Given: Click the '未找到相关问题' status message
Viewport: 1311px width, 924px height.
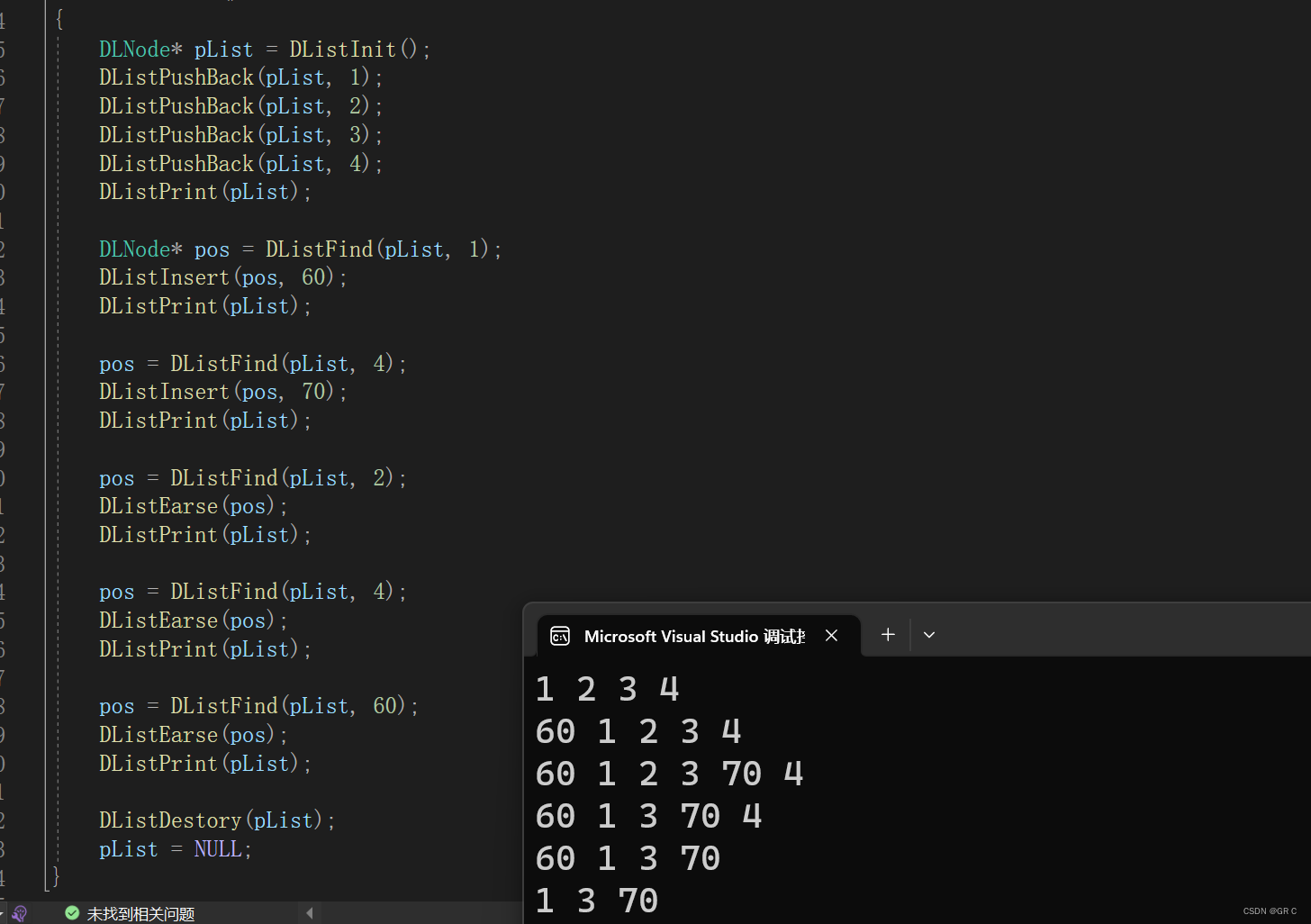Looking at the screenshot, I should coord(140,914).
